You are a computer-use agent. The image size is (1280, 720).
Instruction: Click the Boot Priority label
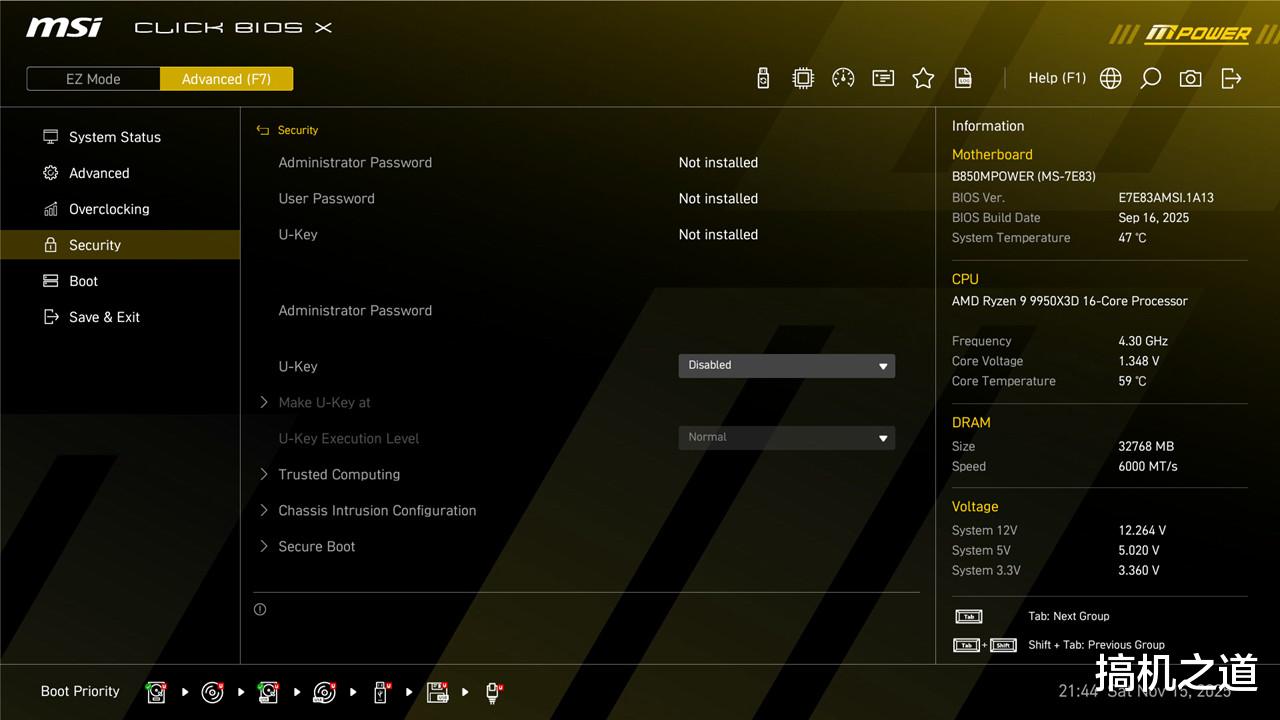tap(80, 691)
